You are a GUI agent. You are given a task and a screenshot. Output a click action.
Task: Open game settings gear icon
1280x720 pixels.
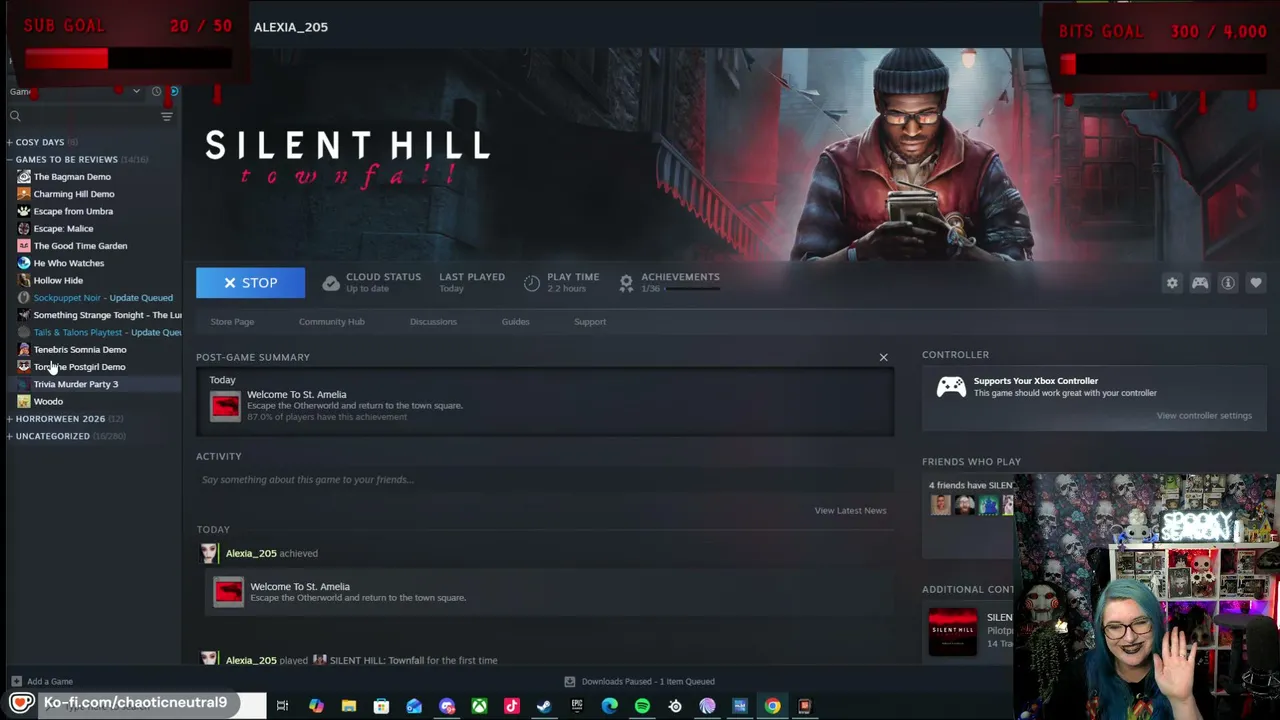pyautogui.click(x=1172, y=283)
